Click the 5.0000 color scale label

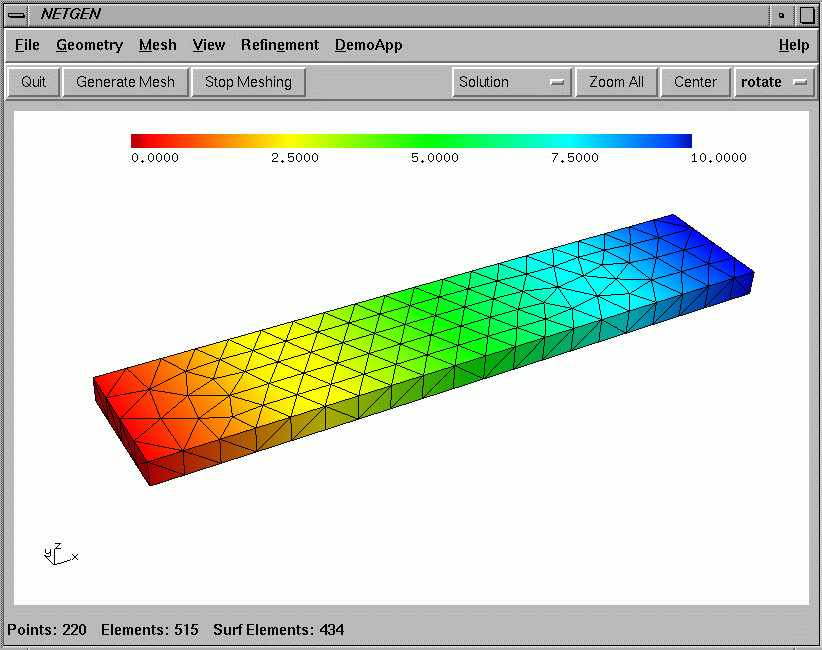click(435, 158)
